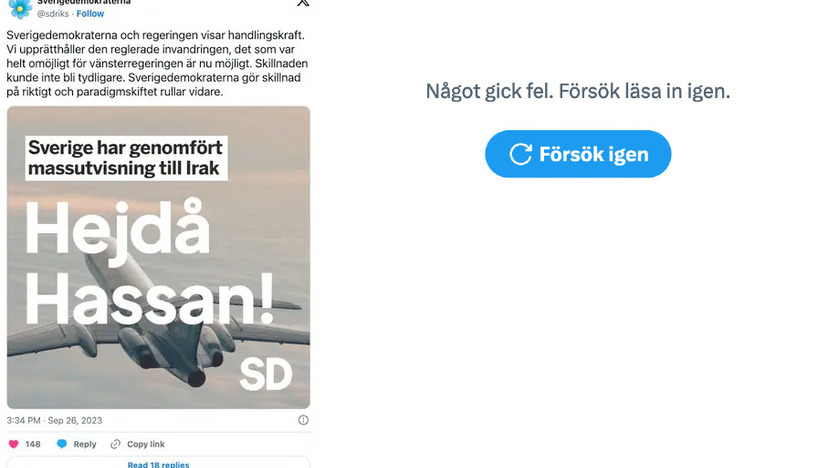Click the 148 likes count
Screen dimensions: 828x468
(x=33, y=444)
